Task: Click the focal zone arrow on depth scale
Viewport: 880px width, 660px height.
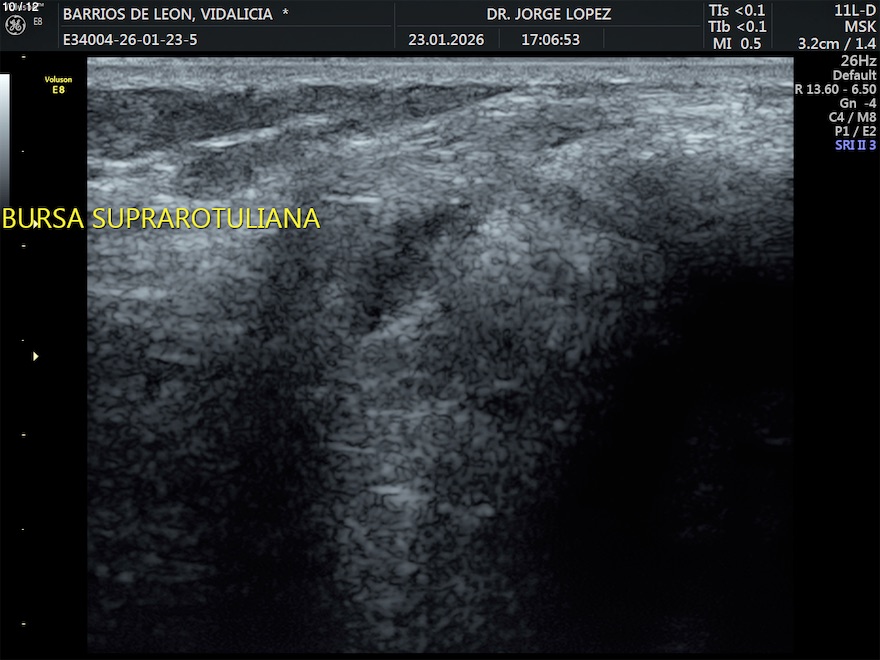Action: (x=36, y=356)
